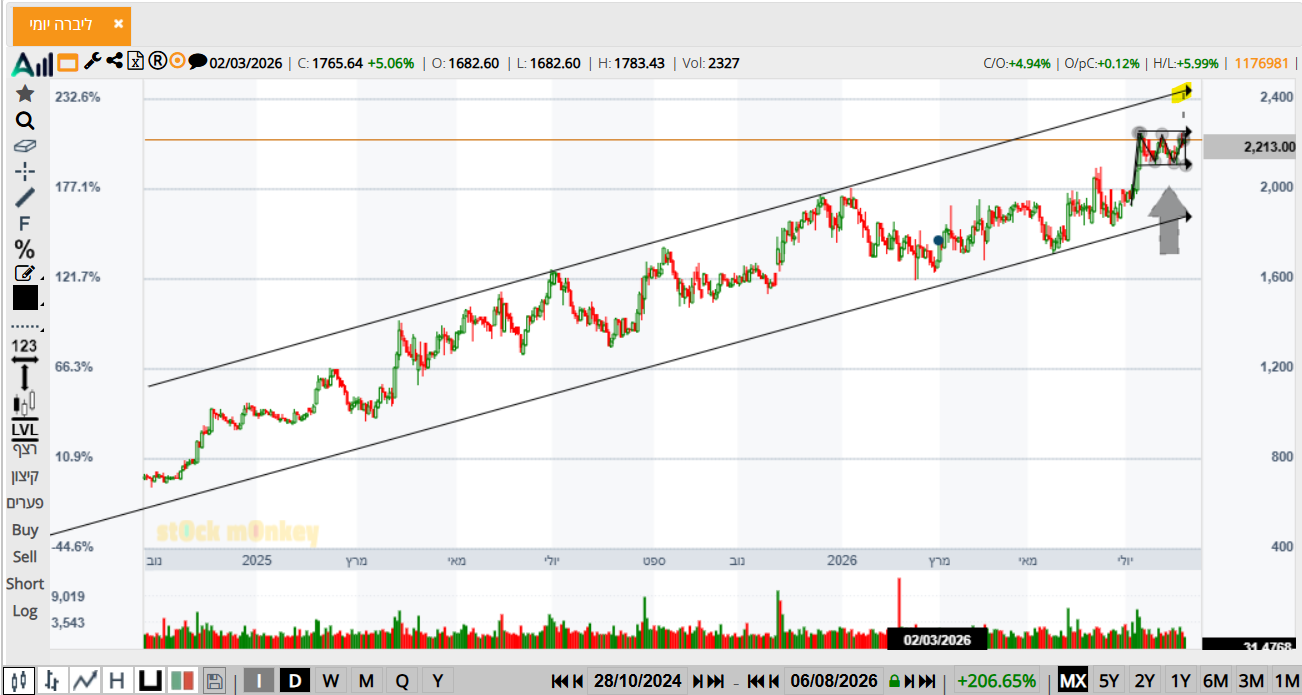Image resolution: width=1302 pixels, height=695 pixels.
Task: Toggle the LVL levels tool
Action: tap(25, 431)
